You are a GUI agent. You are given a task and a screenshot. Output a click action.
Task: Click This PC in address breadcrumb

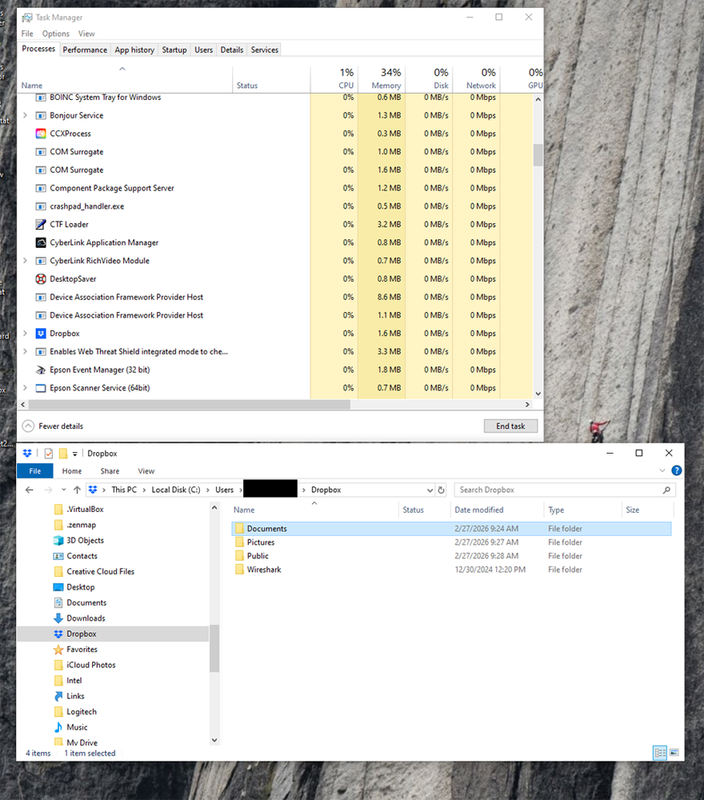coord(124,490)
